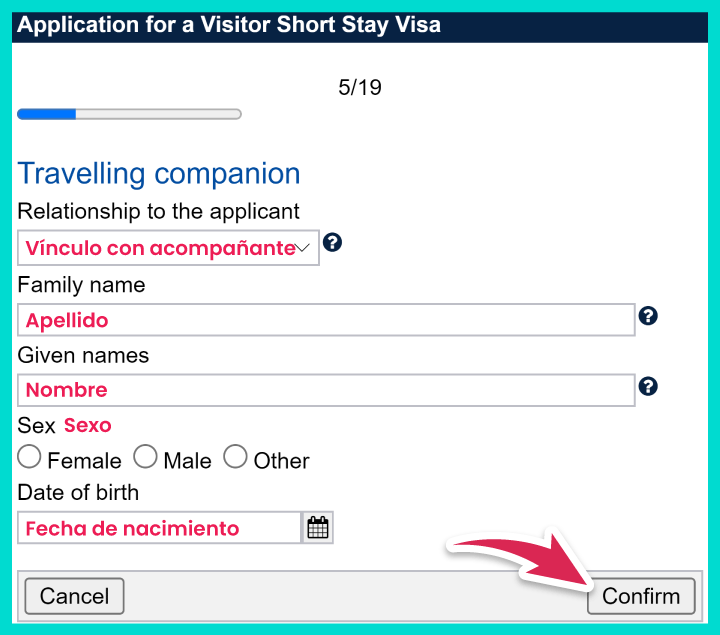720x635 pixels.
Task: Click the blue form progress bar
Action: tap(129, 114)
